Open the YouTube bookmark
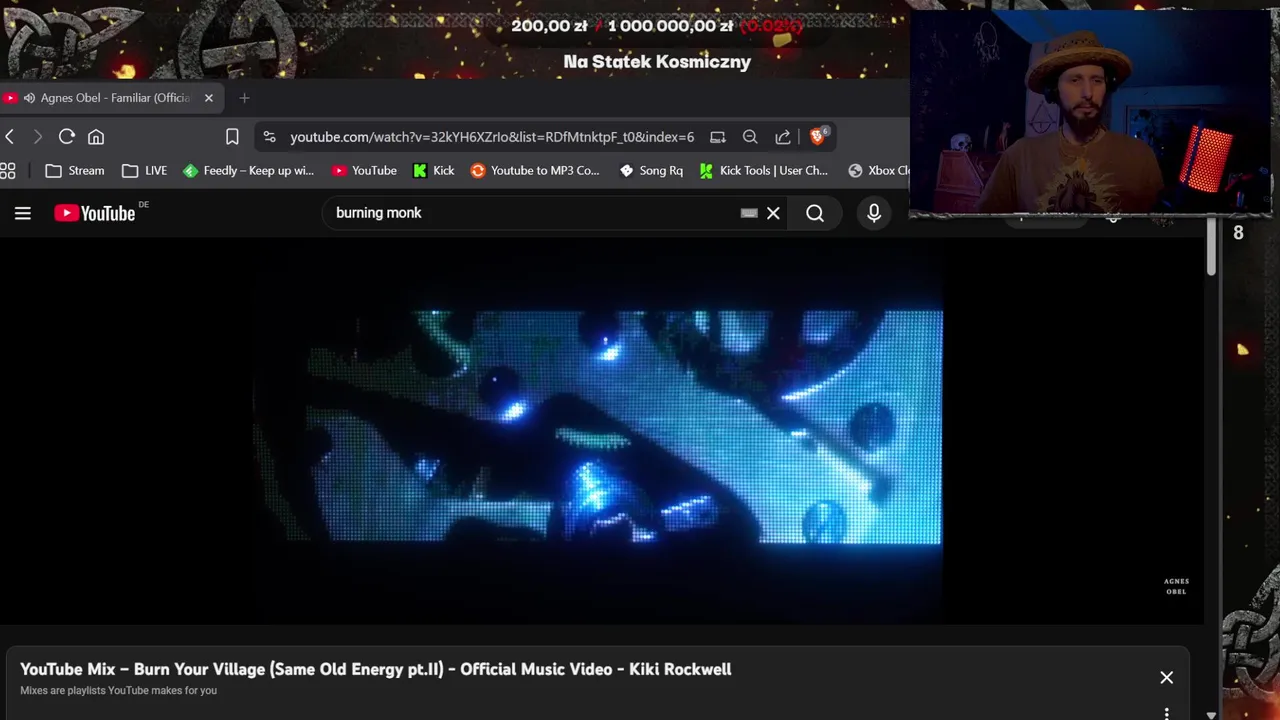1280x720 pixels. click(365, 171)
